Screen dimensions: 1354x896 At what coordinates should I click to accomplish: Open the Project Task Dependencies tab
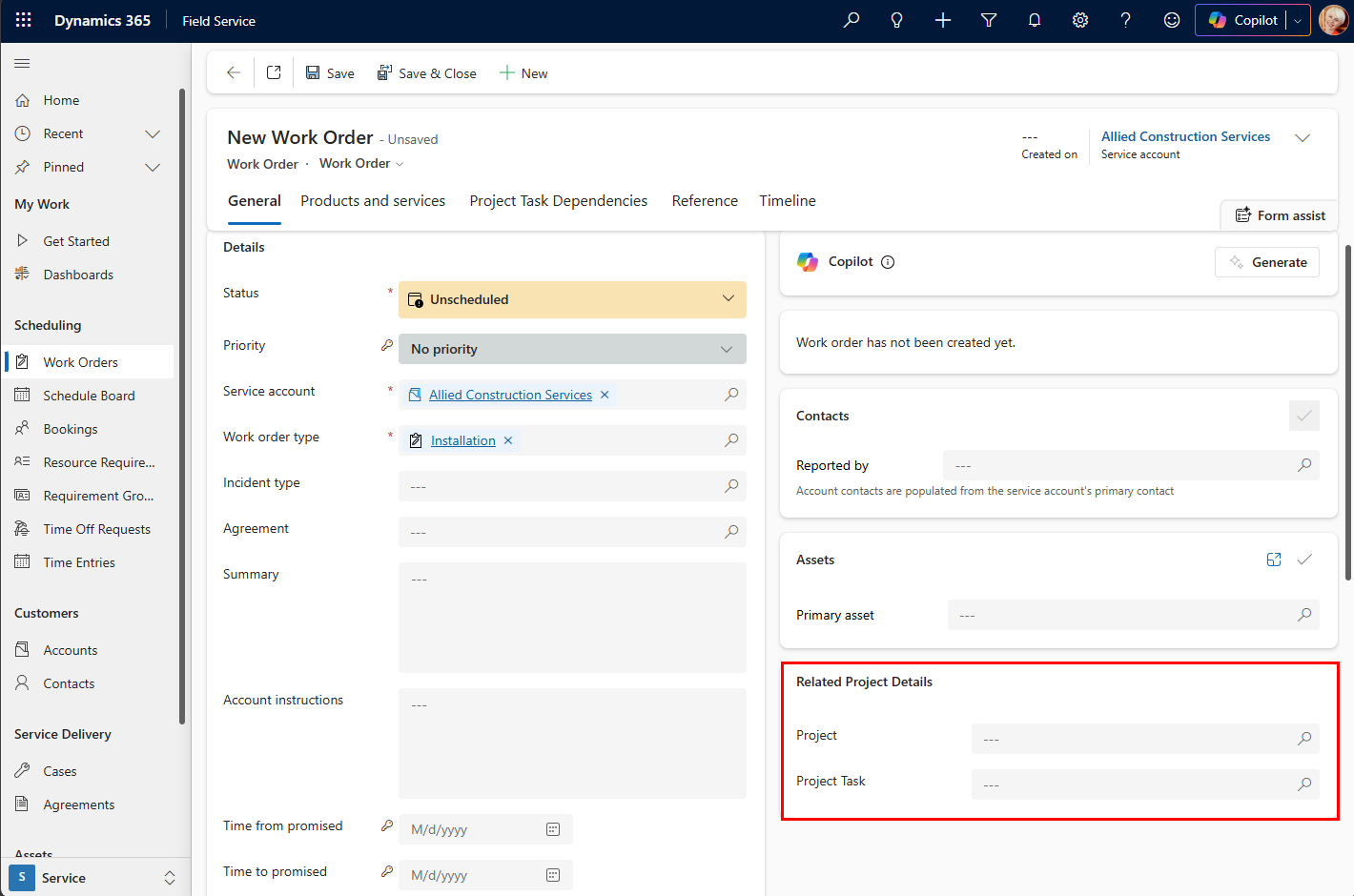(559, 201)
